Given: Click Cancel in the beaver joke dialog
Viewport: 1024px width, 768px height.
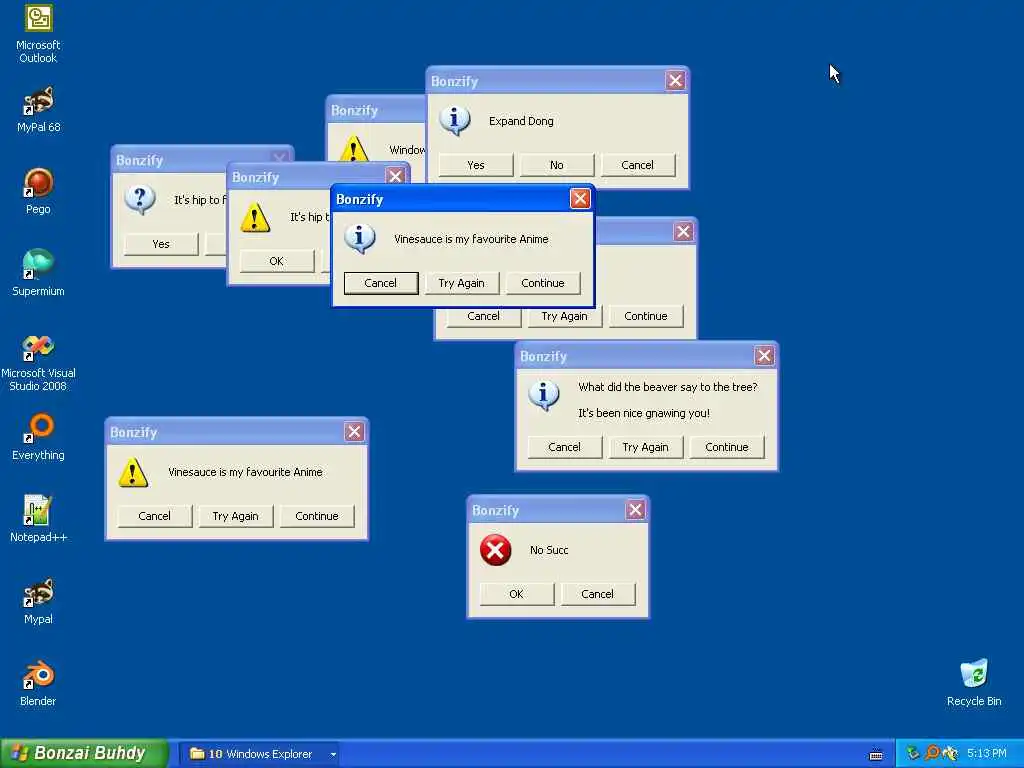Looking at the screenshot, I should pyautogui.click(x=565, y=447).
